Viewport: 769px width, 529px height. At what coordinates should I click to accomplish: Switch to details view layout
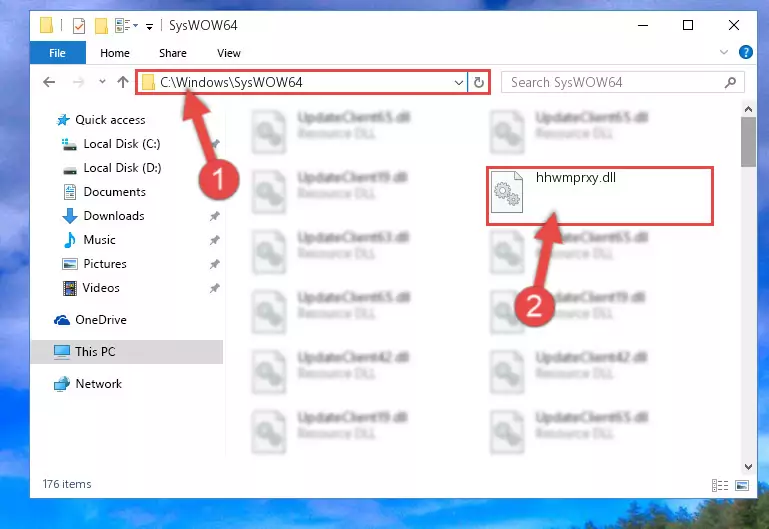[719, 485]
